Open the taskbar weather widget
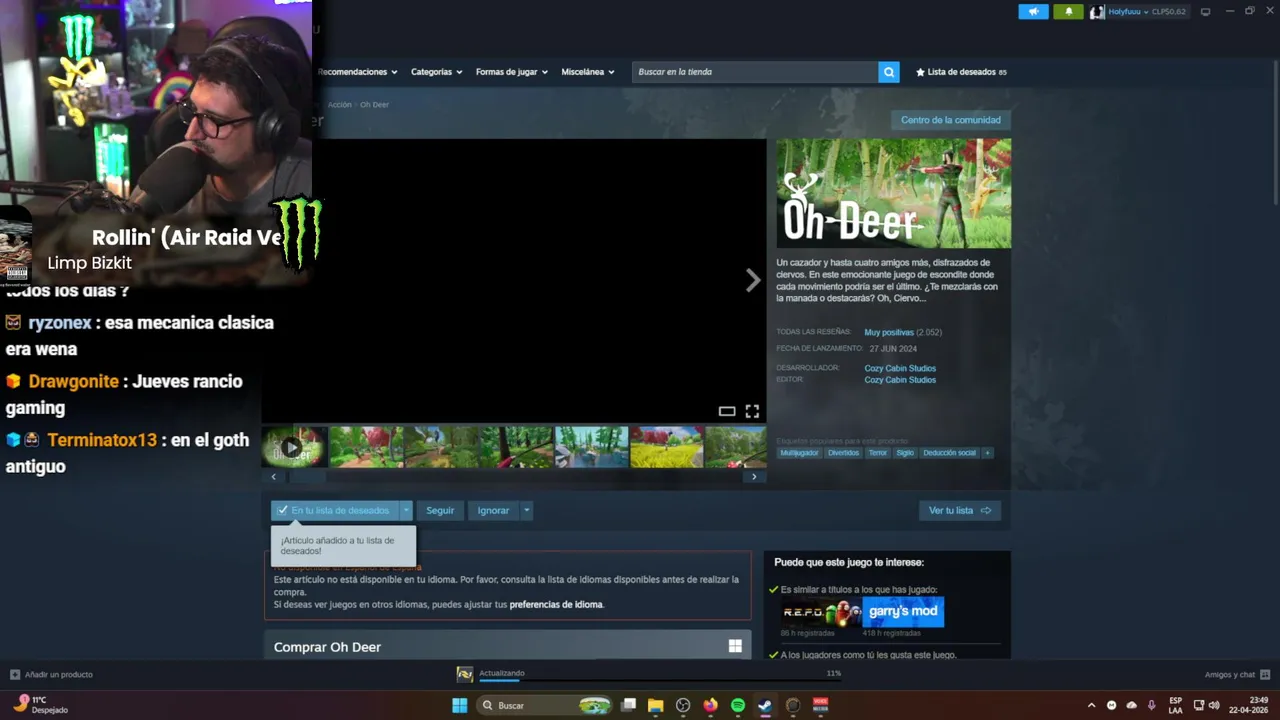1280x720 pixels. tap(42, 705)
